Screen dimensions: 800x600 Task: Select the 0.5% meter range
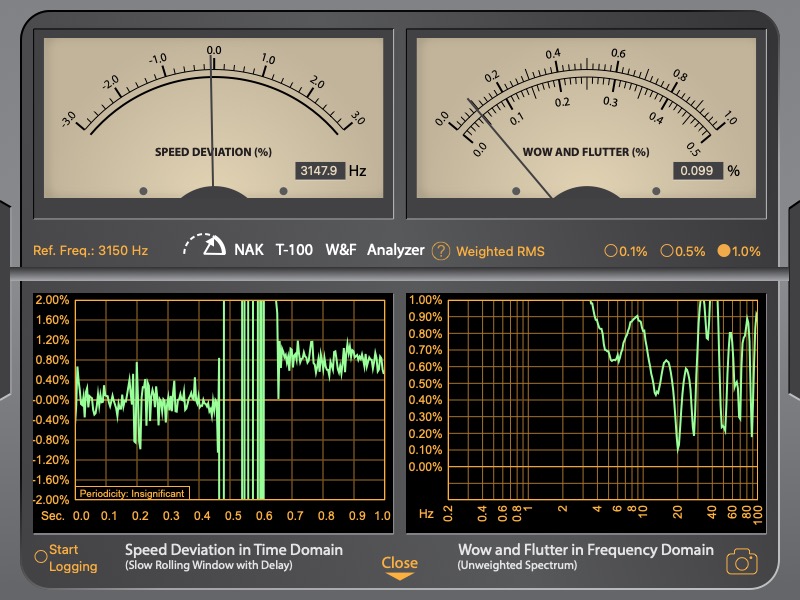(683, 251)
